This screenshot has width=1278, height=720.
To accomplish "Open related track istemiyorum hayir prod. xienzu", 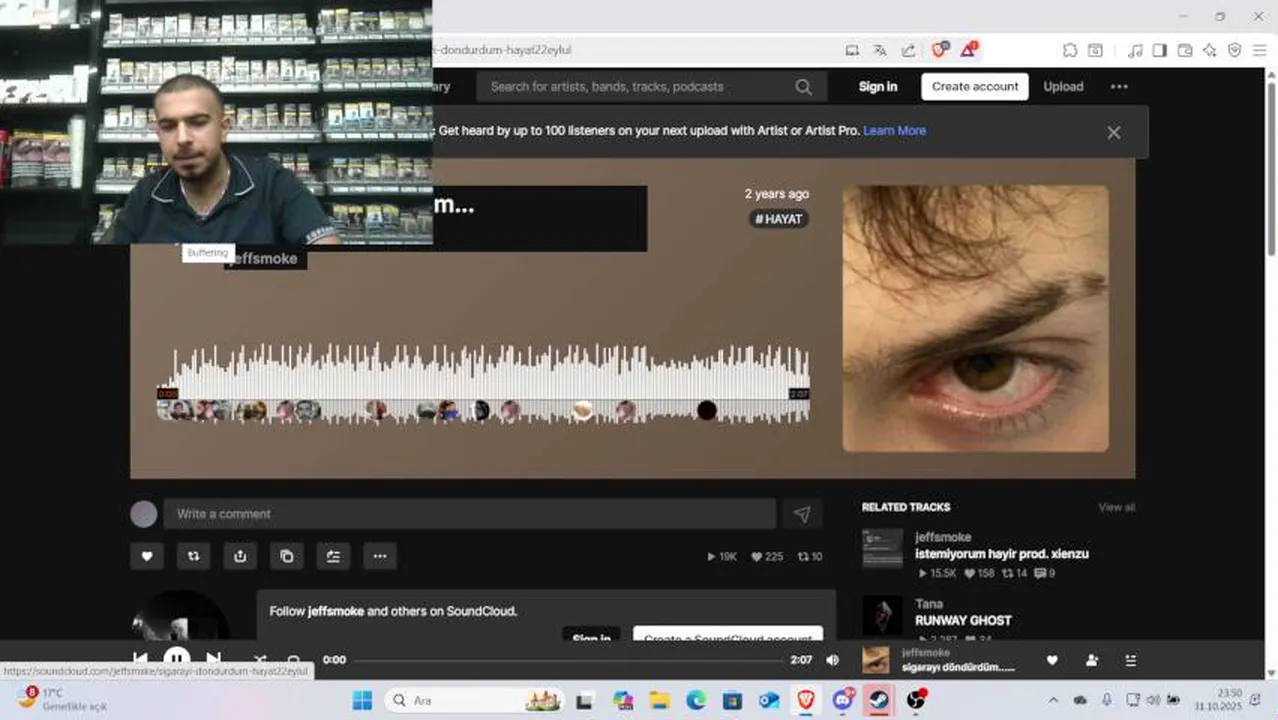I will pyautogui.click(x=1001, y=554).
